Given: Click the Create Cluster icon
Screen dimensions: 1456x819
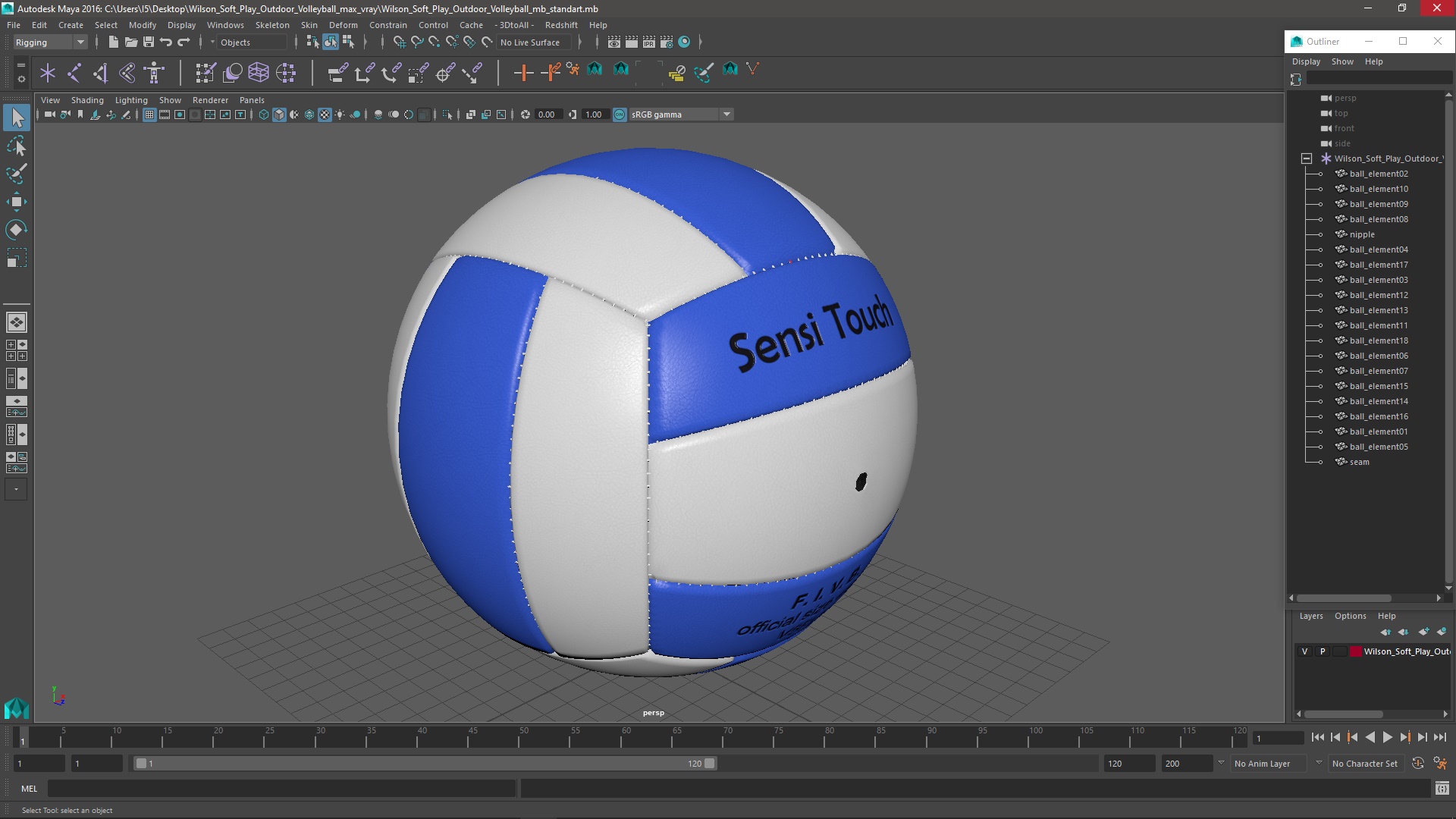Looking at the screenshot, I should click(x=286, y=73).
